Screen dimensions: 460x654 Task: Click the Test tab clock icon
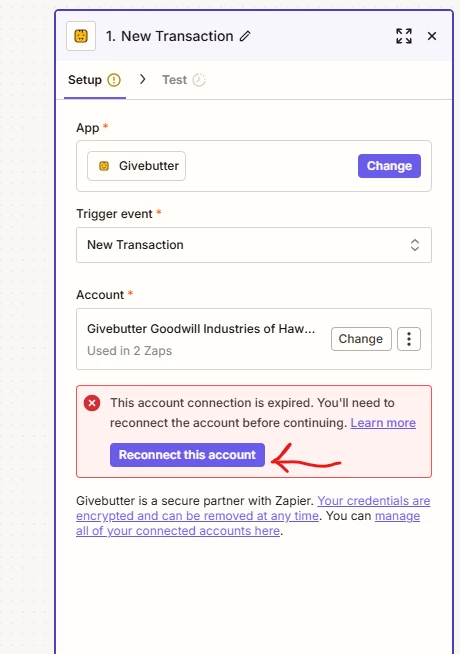tap(199, 80)
